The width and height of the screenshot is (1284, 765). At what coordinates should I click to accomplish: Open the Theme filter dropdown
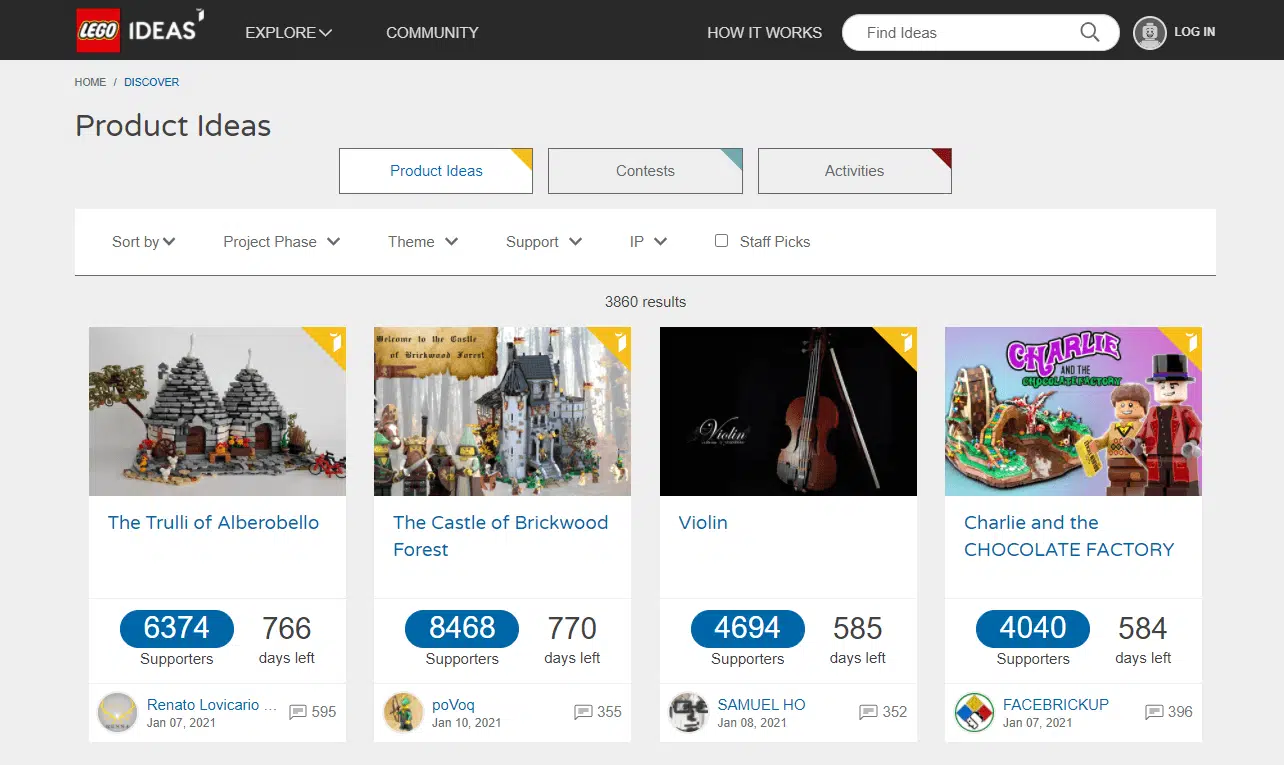422,242
